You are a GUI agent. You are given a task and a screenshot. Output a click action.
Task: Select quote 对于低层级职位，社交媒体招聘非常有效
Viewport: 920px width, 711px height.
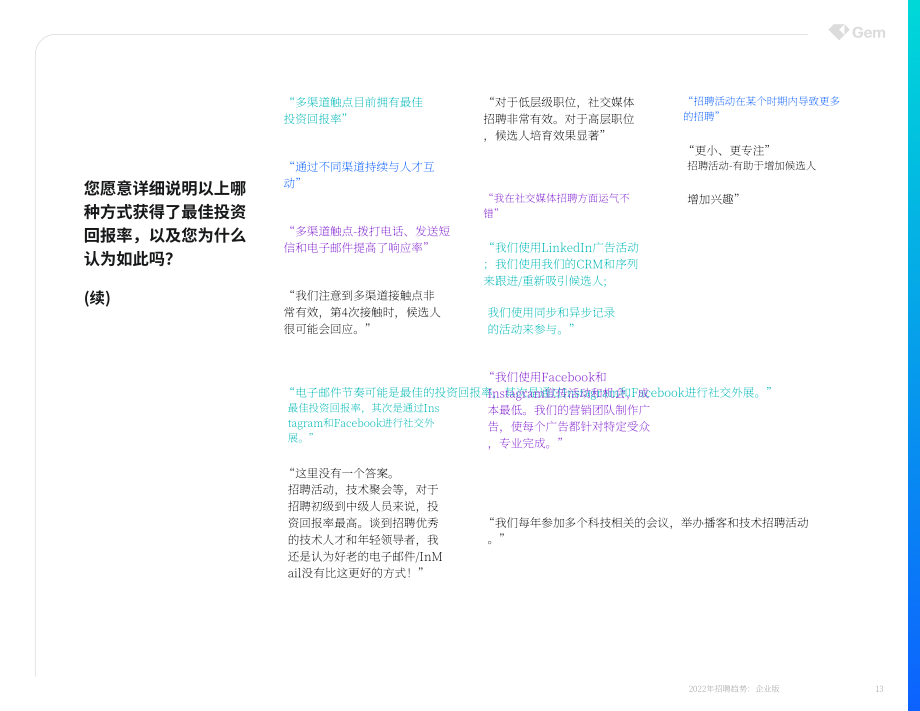click(x=559, y=118)
